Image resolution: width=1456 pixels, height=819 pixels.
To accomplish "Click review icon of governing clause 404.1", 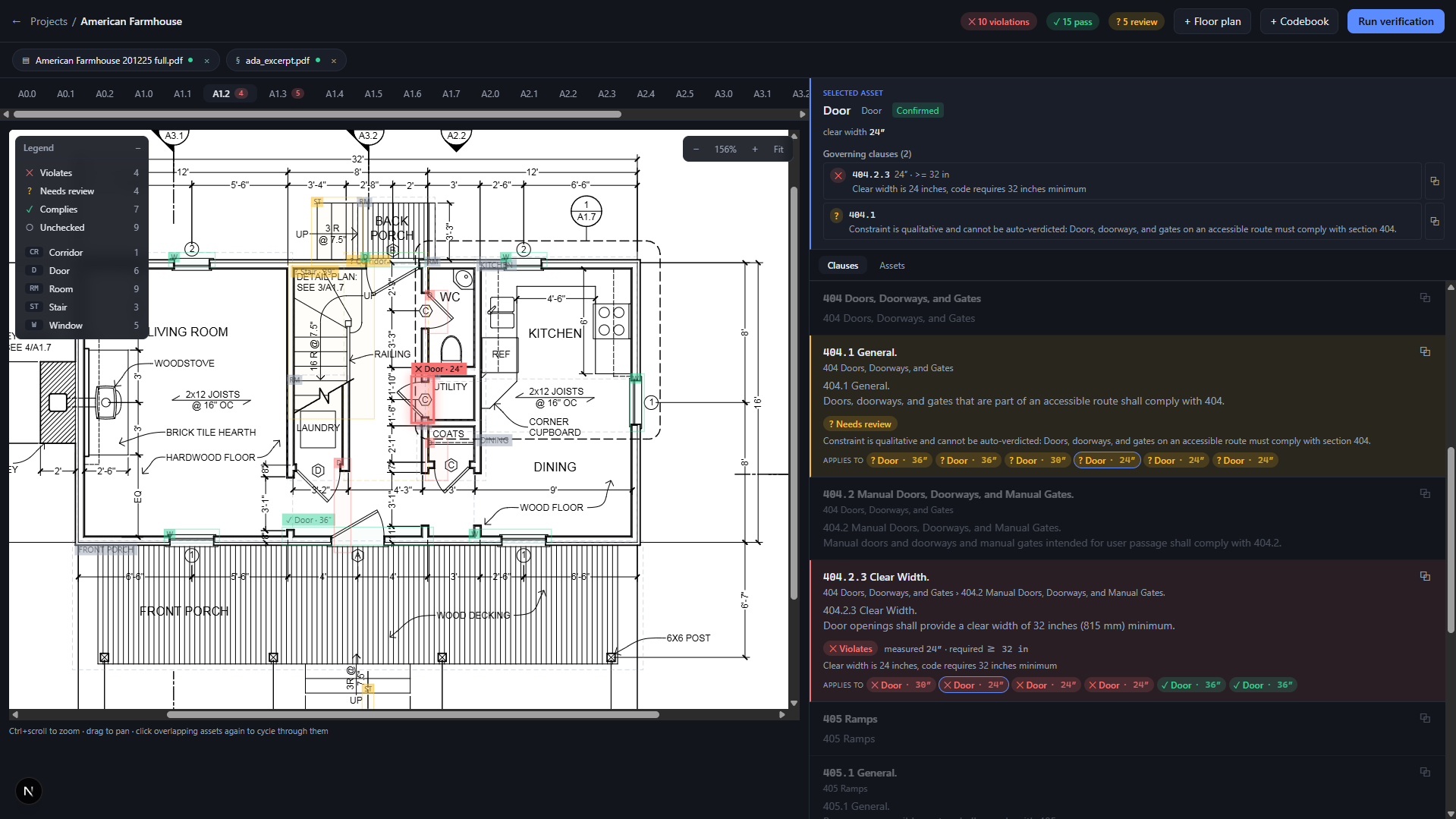I will [x=836, y=216].
